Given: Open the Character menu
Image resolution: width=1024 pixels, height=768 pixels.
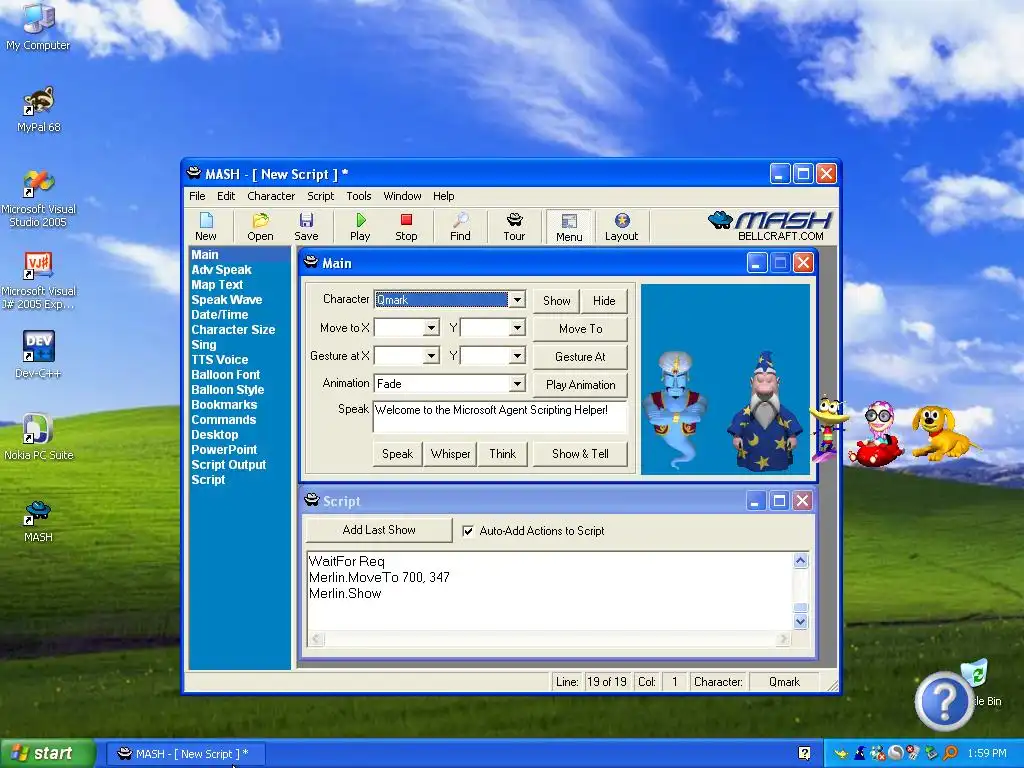Looking at the screenshot, I should tap(271, 196).
